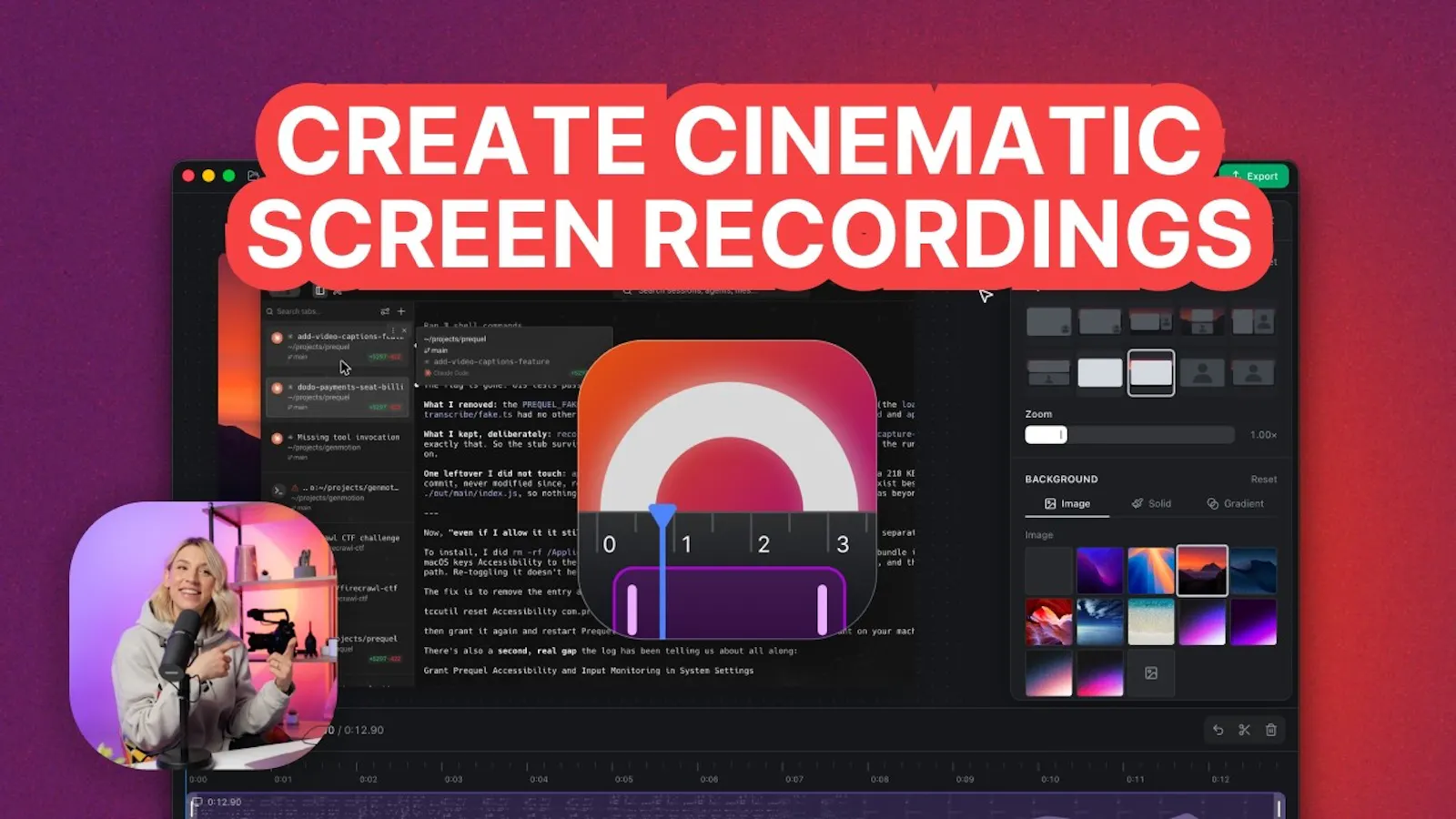This screenshot has height=819, width=1456.
Task: Click the Search tabs field in preview
Action: coord(318,311)
